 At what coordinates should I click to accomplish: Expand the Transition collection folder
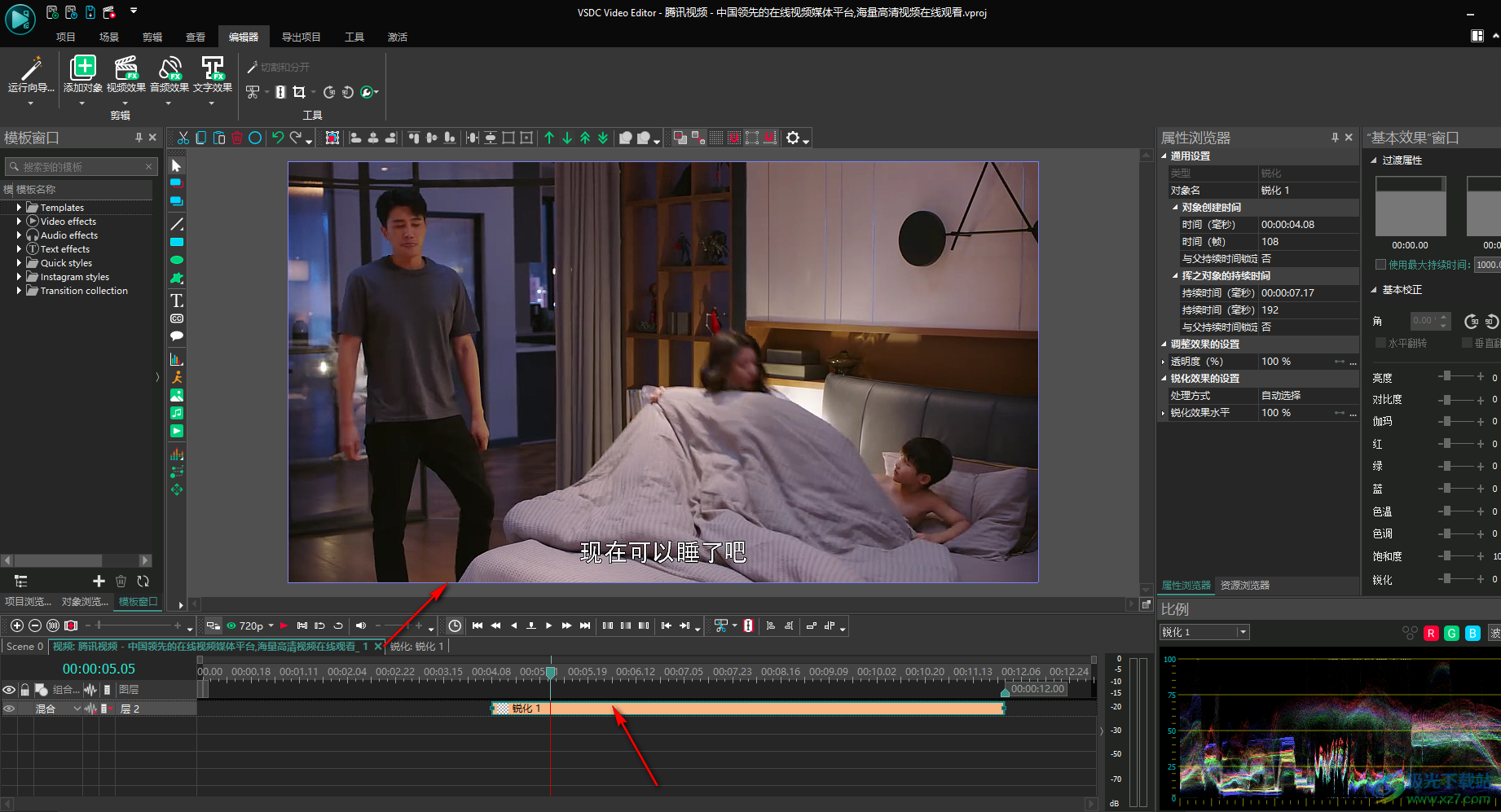[19, 291]
